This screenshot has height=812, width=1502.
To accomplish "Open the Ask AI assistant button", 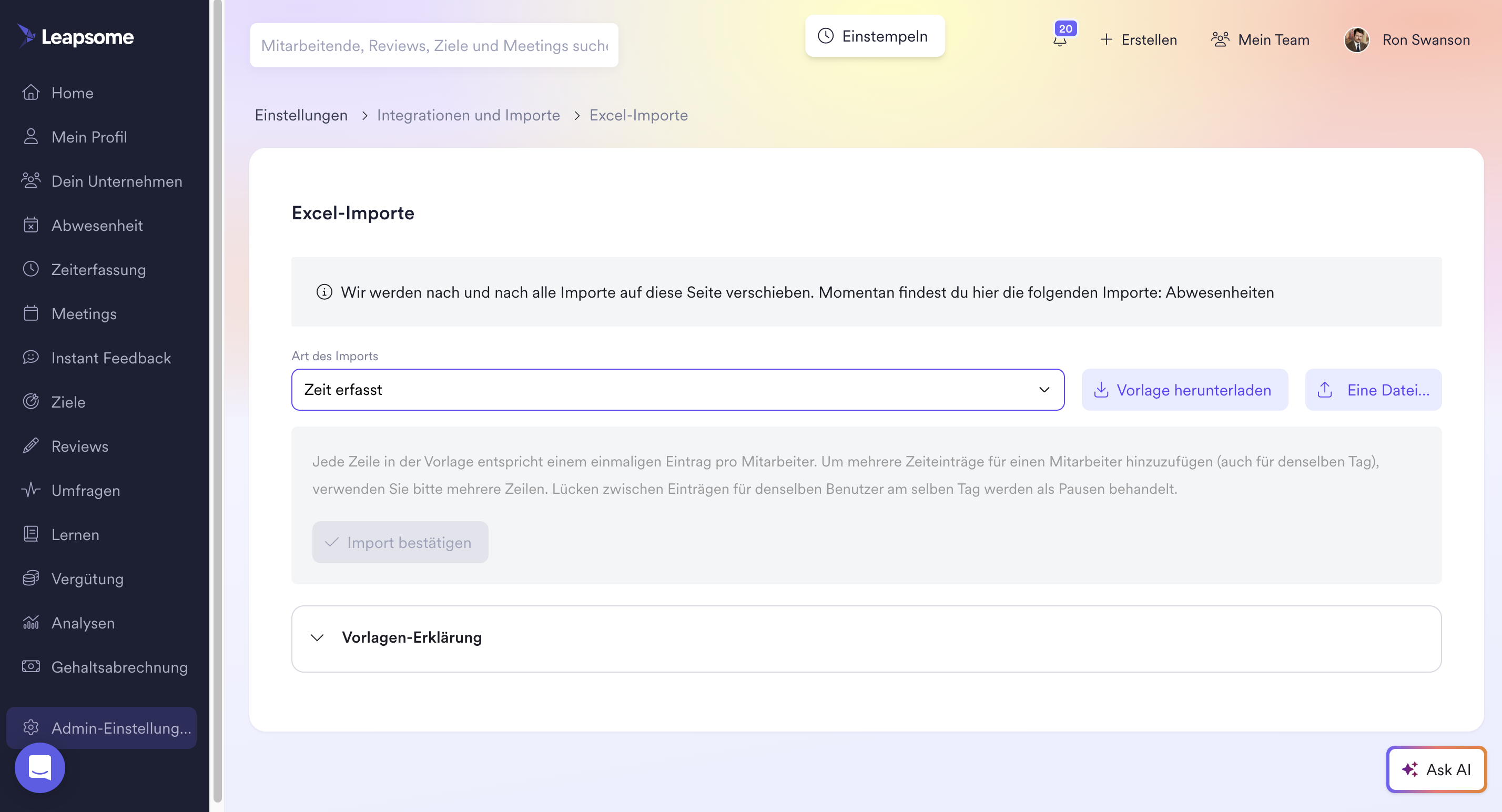I will (1436, 769).
